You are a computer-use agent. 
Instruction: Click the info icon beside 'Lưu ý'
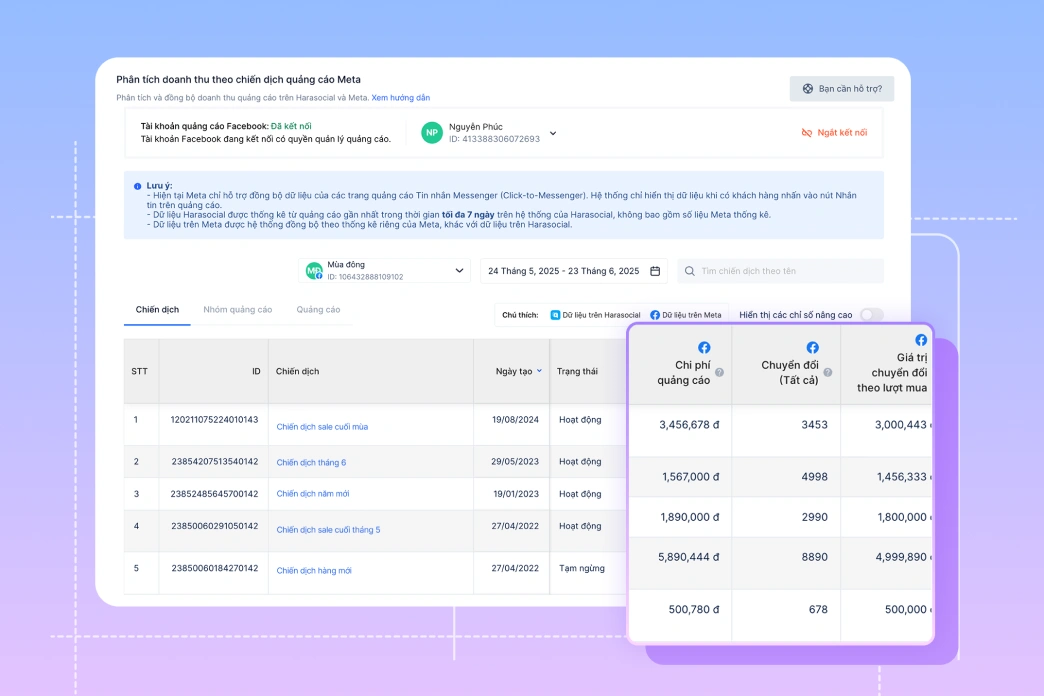(137, 186)
